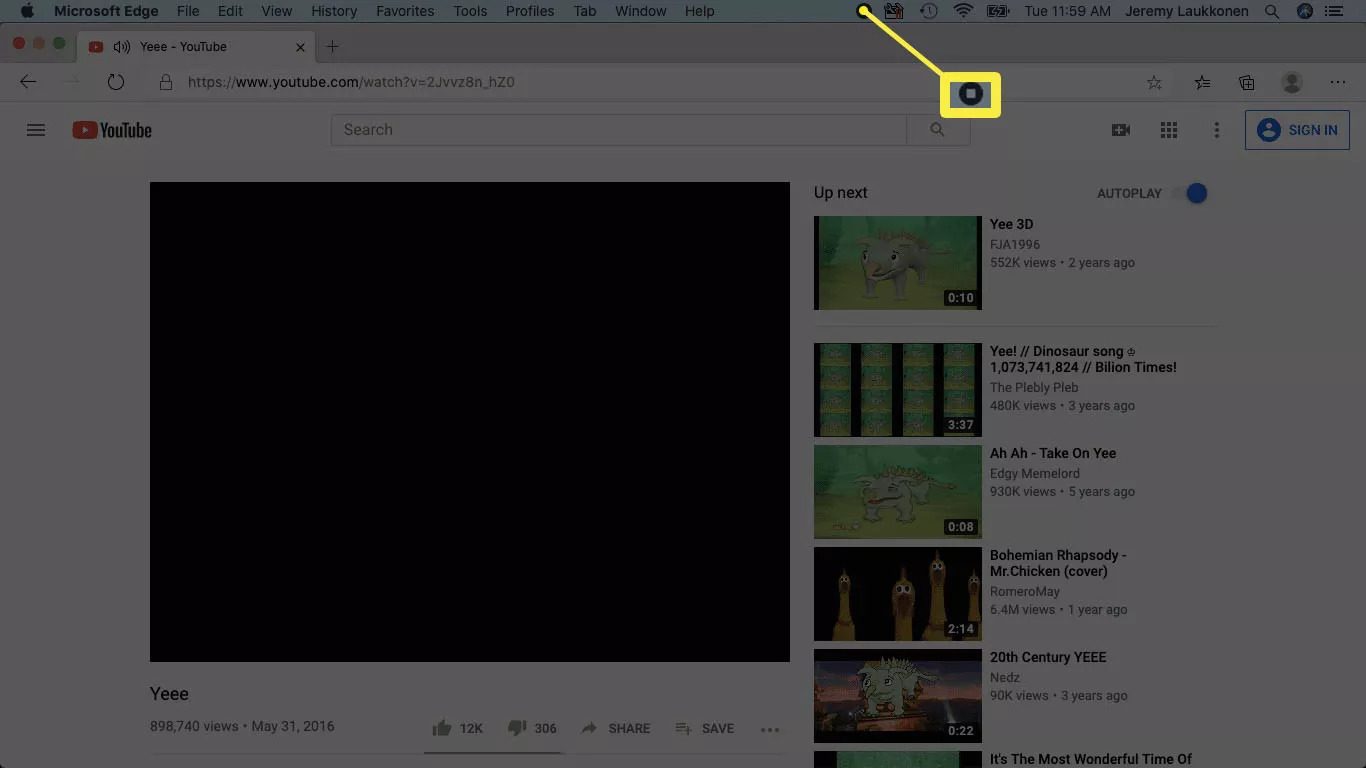The width and height of the screenshot is (1366, 768).
Task: Open the create video camera icon
Action: (x=1121, y=130)
